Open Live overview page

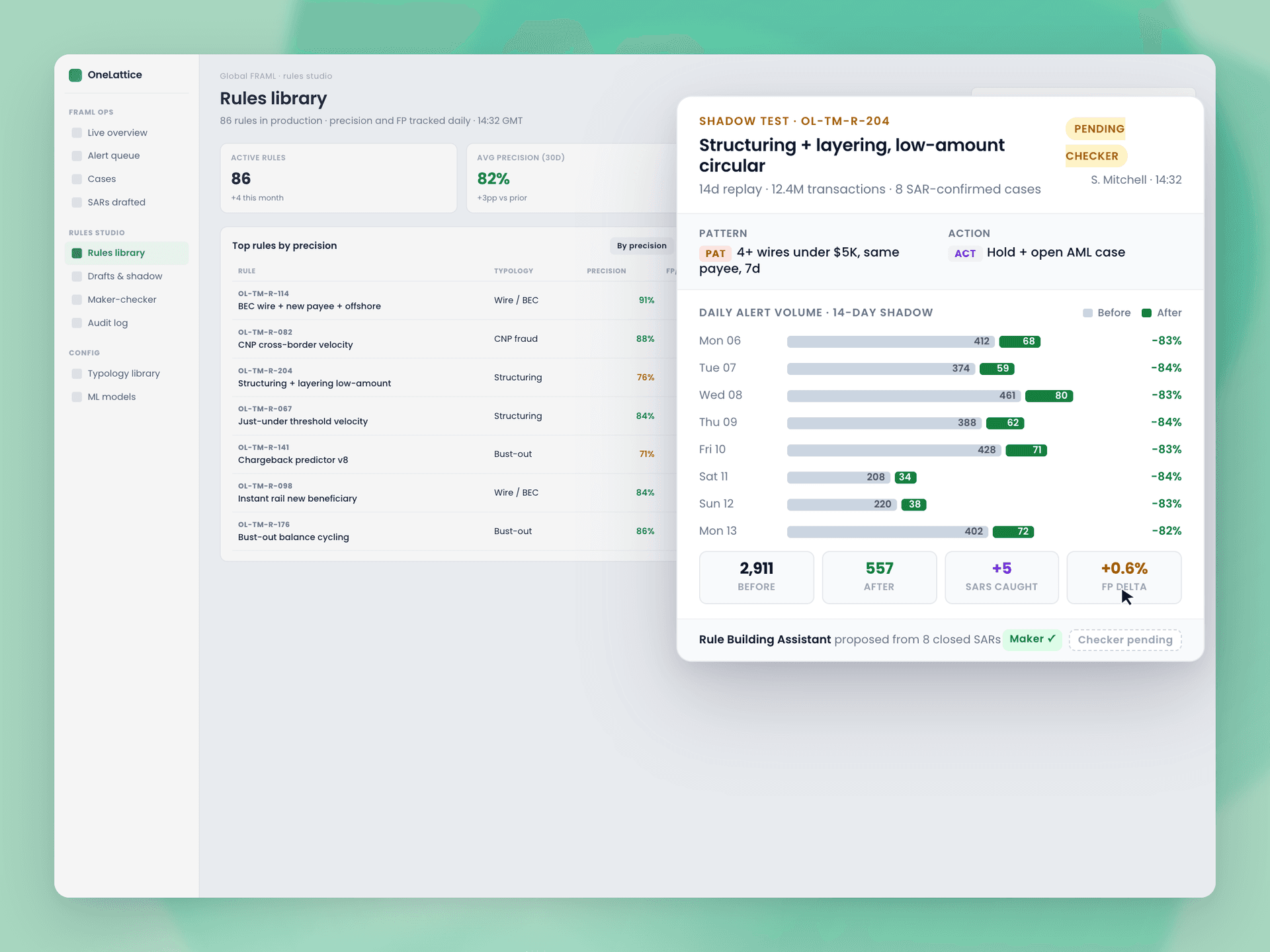pyautogui.click(x=127, y=133)
